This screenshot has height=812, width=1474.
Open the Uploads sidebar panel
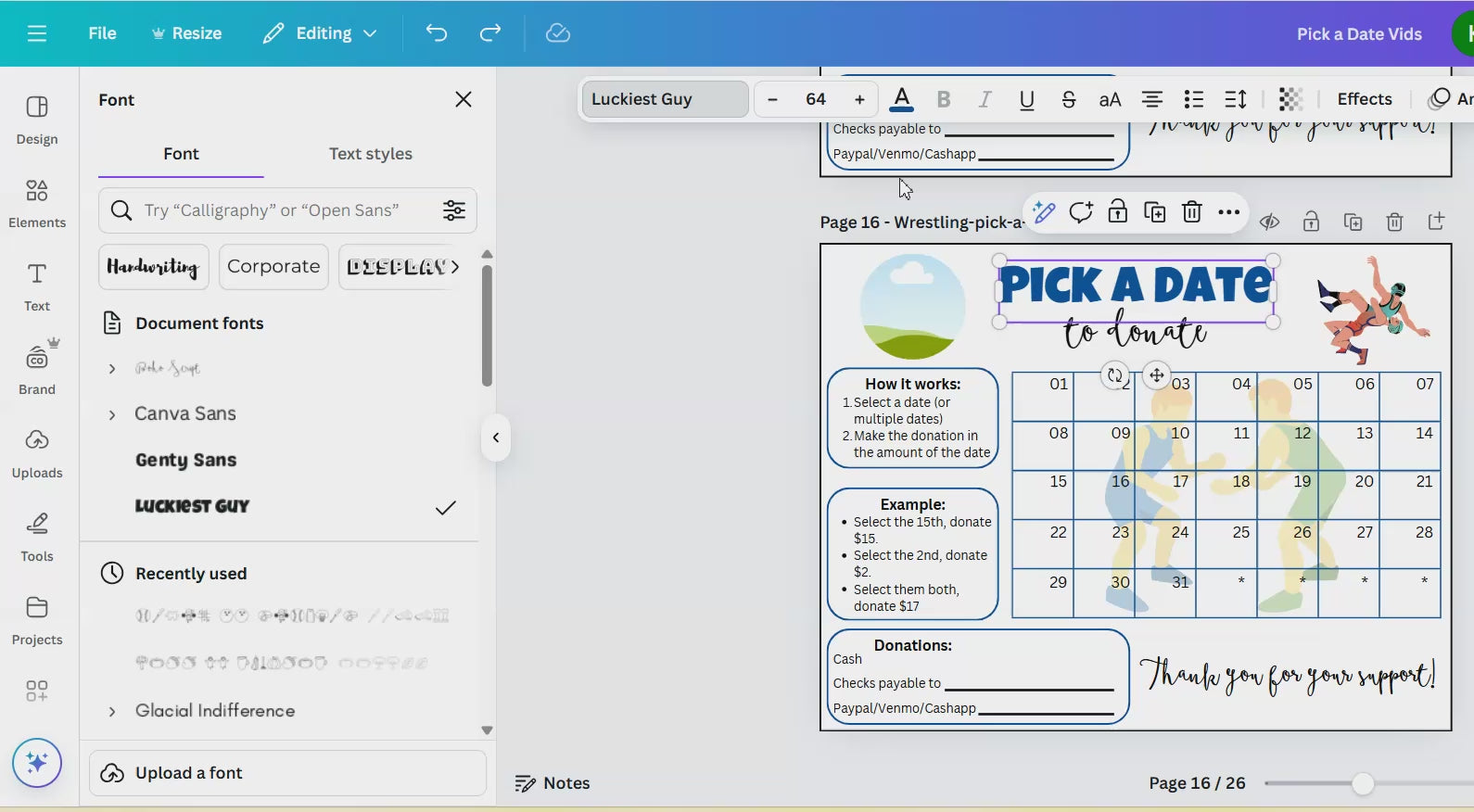pos(37,452)
